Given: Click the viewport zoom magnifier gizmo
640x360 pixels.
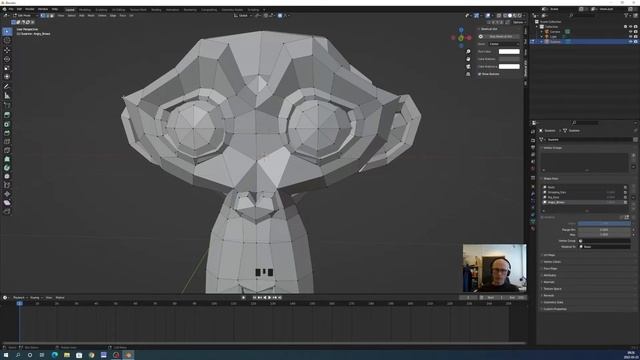Looking at the screenshot, I should click(x=468, y=51).
